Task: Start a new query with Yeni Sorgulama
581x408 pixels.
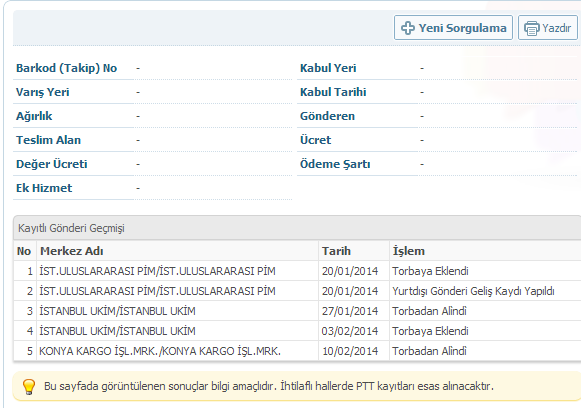Action: click(x=453, y=27)
